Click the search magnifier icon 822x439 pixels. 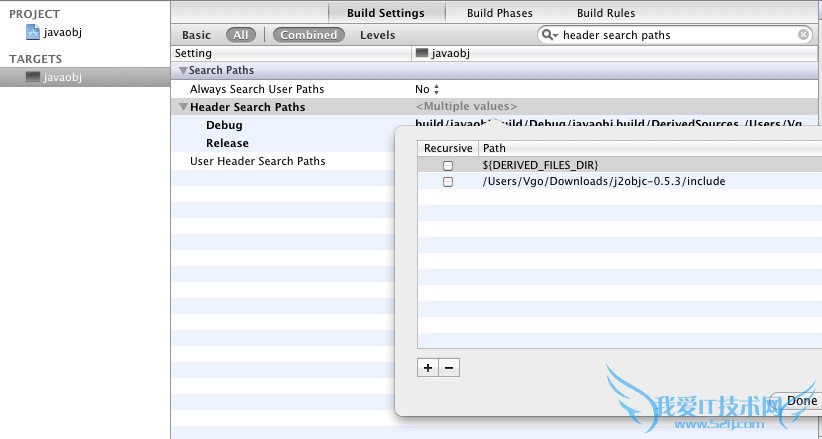point(550,35)
